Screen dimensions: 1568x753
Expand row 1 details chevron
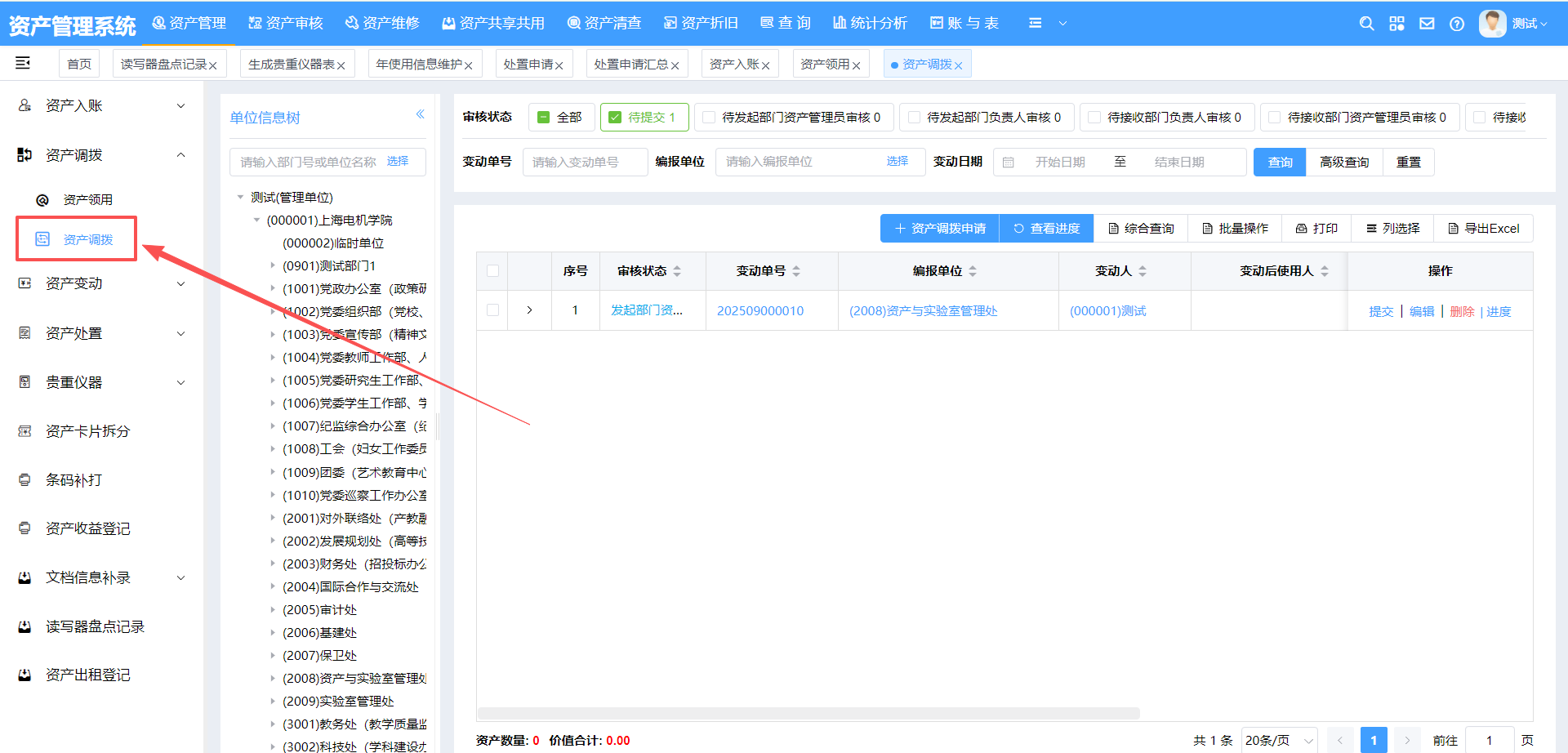coord(529,310)
